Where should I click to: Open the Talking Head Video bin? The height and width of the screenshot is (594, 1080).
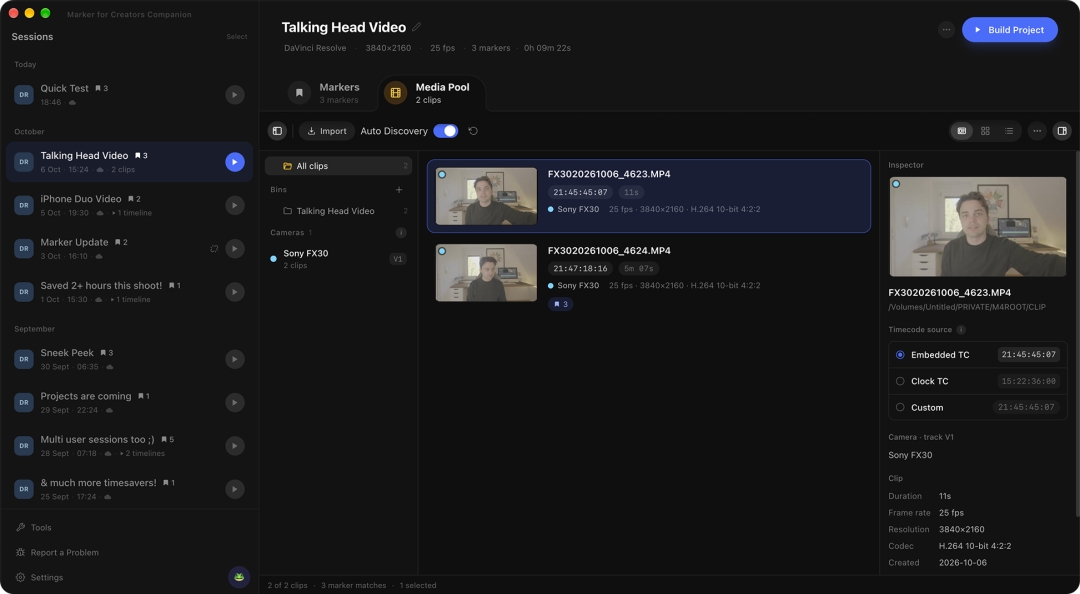[x=338, y=211]
